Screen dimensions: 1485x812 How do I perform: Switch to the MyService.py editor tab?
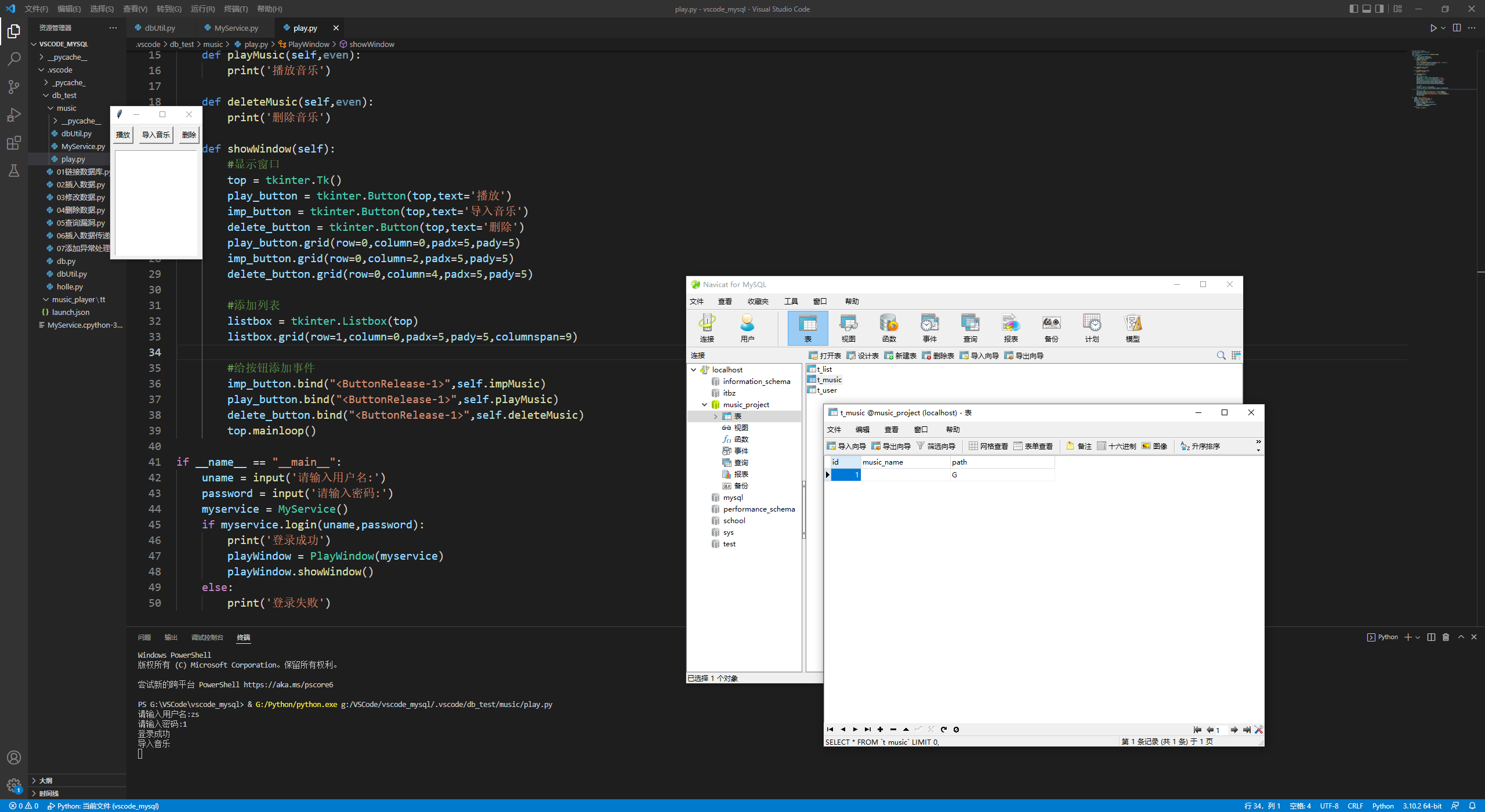point(236,28)
